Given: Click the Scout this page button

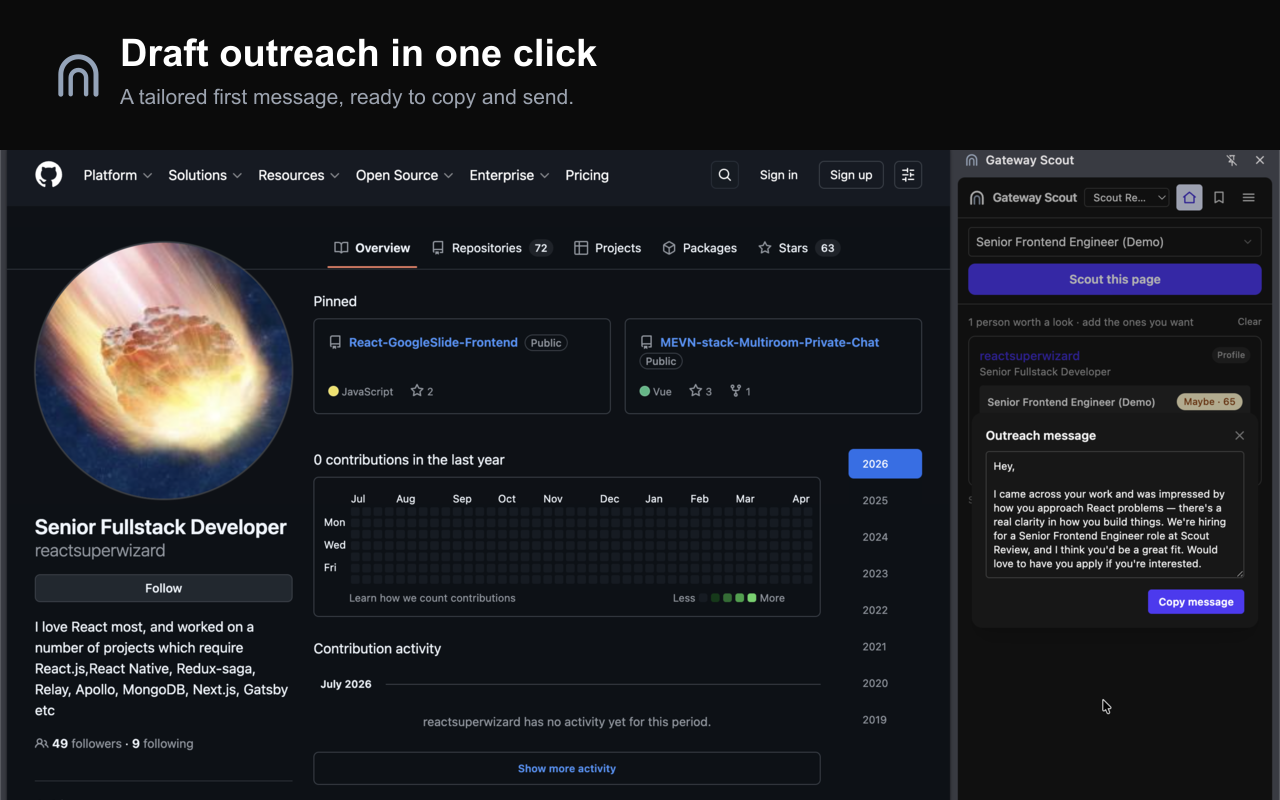Looking at the screenshot, I should 1115,280.
